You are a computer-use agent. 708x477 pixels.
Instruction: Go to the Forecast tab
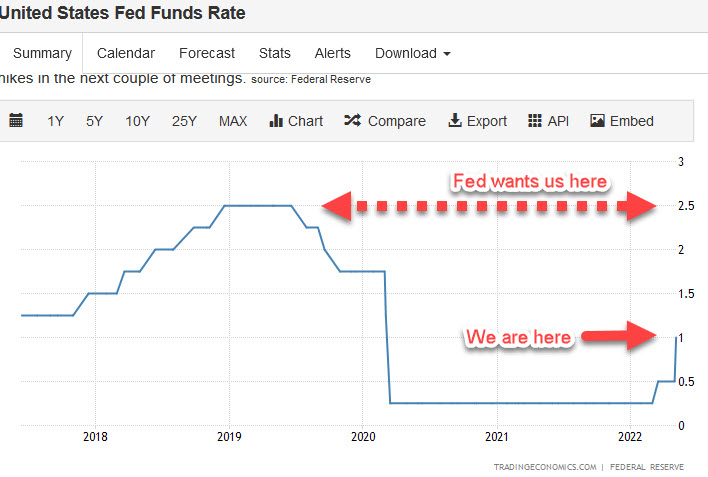tap(207, 53)
